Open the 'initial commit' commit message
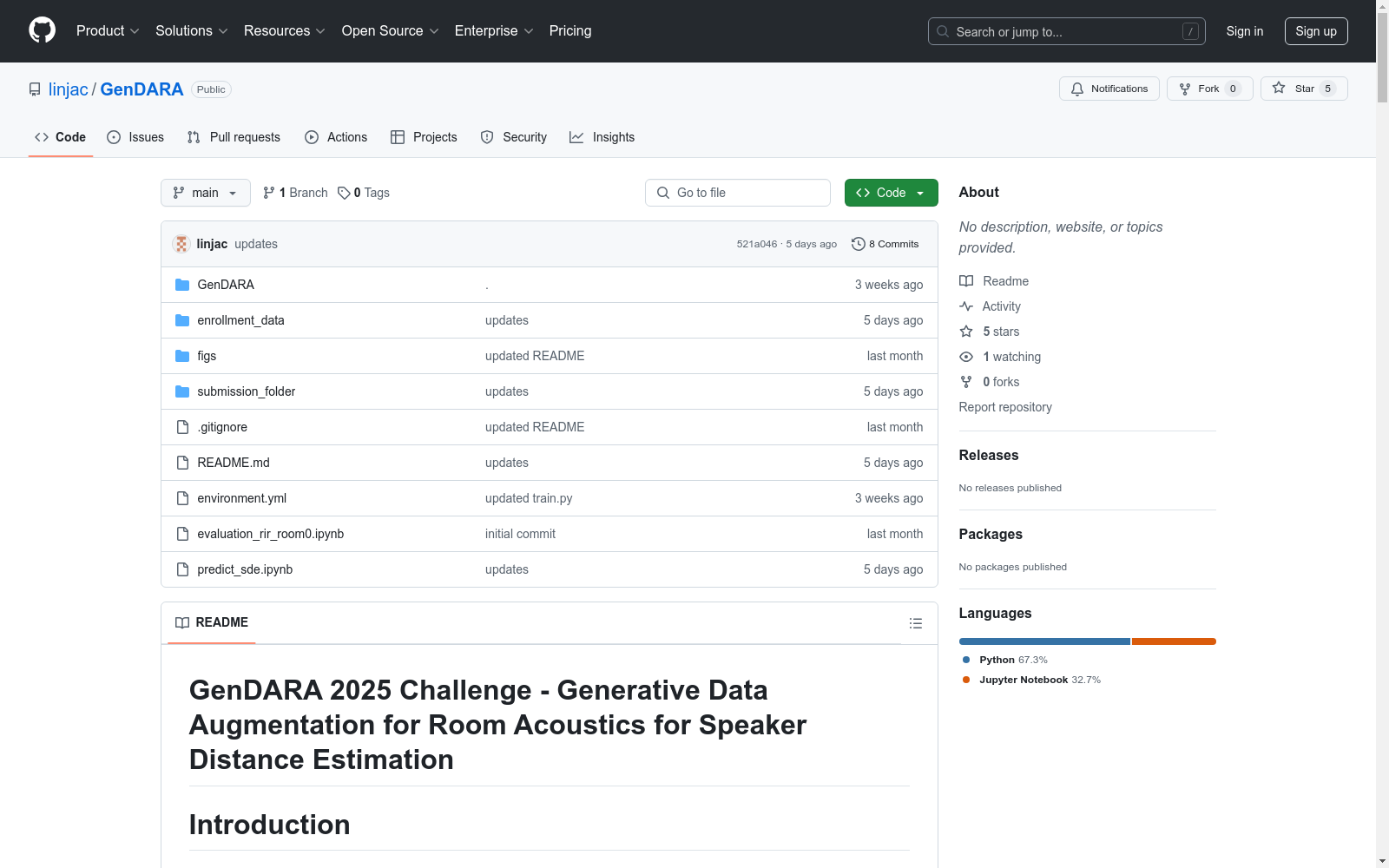Viewport: 1389px width, 868px height. [x=520, y=534]
